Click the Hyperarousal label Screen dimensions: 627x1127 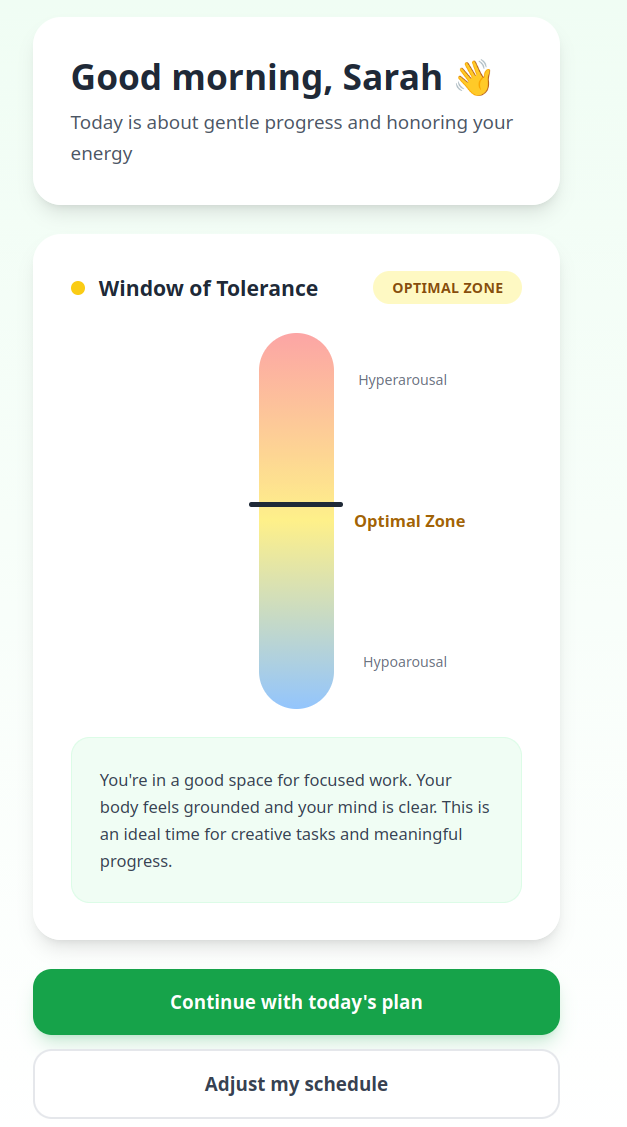(x=402, y=380)
